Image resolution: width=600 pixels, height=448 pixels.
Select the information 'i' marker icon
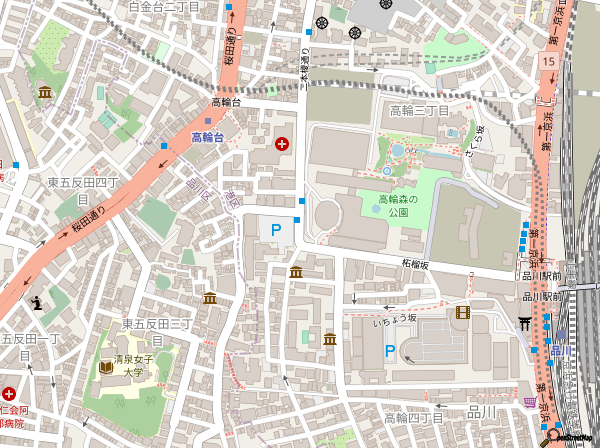click(37, 301)
